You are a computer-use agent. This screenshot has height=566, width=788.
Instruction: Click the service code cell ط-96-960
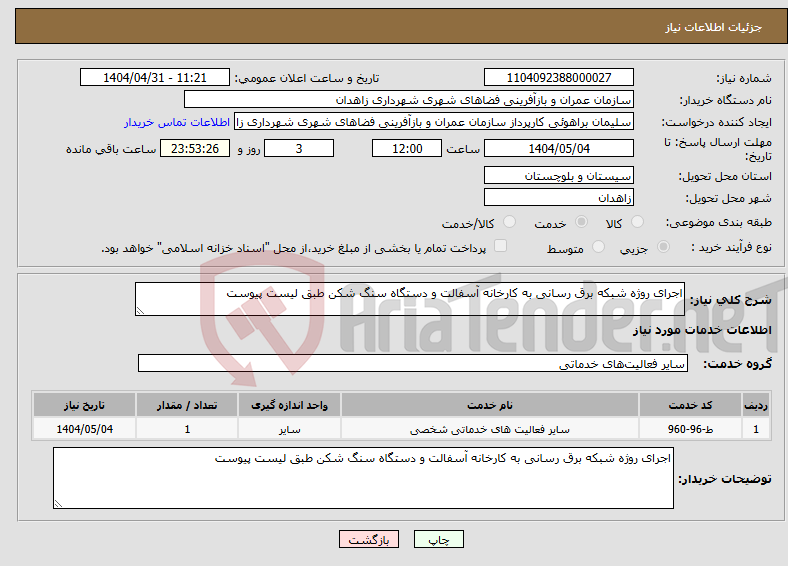(691, 429)
